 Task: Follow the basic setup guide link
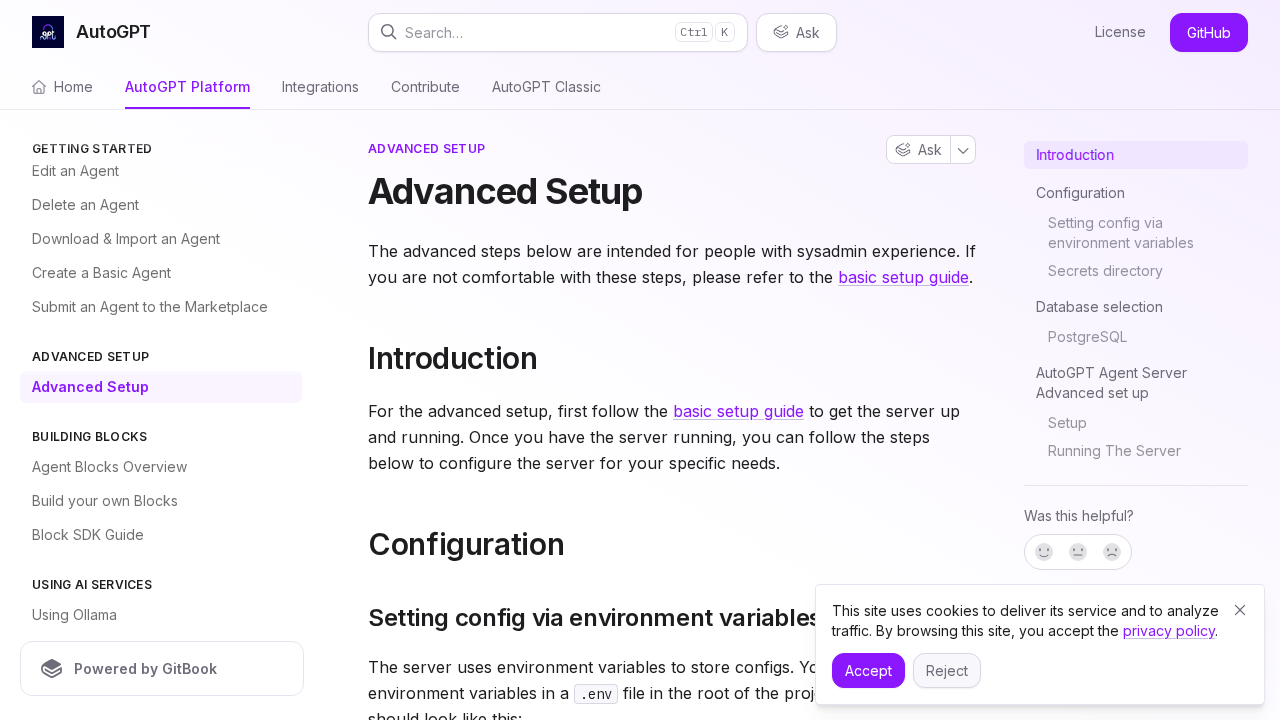[x=903, y=277]
